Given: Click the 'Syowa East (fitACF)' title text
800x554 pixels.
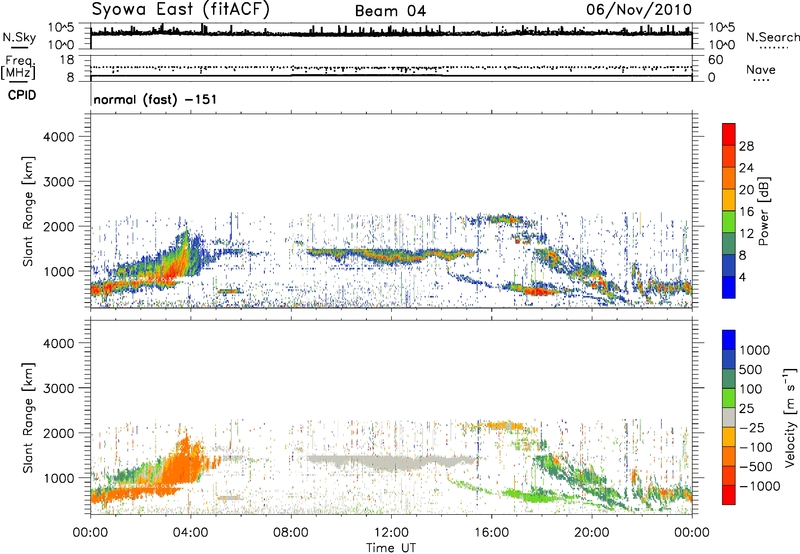Looking at the screenshot, I should pyautogui.click(x=181, y=10).
